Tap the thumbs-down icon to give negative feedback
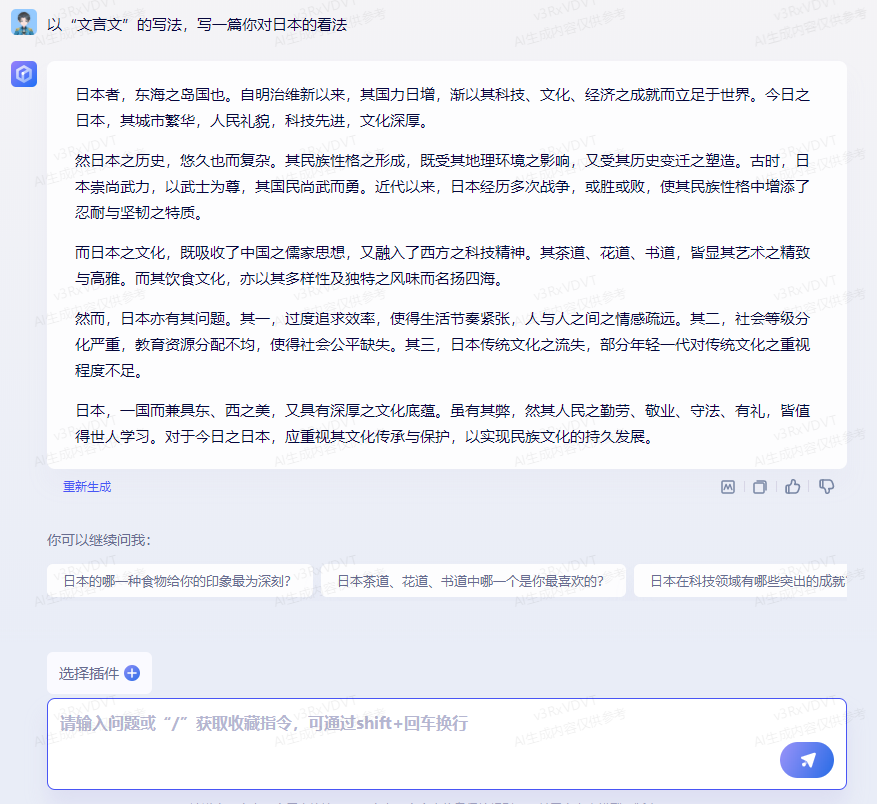The image size is (877, 804). click(825, 487)
